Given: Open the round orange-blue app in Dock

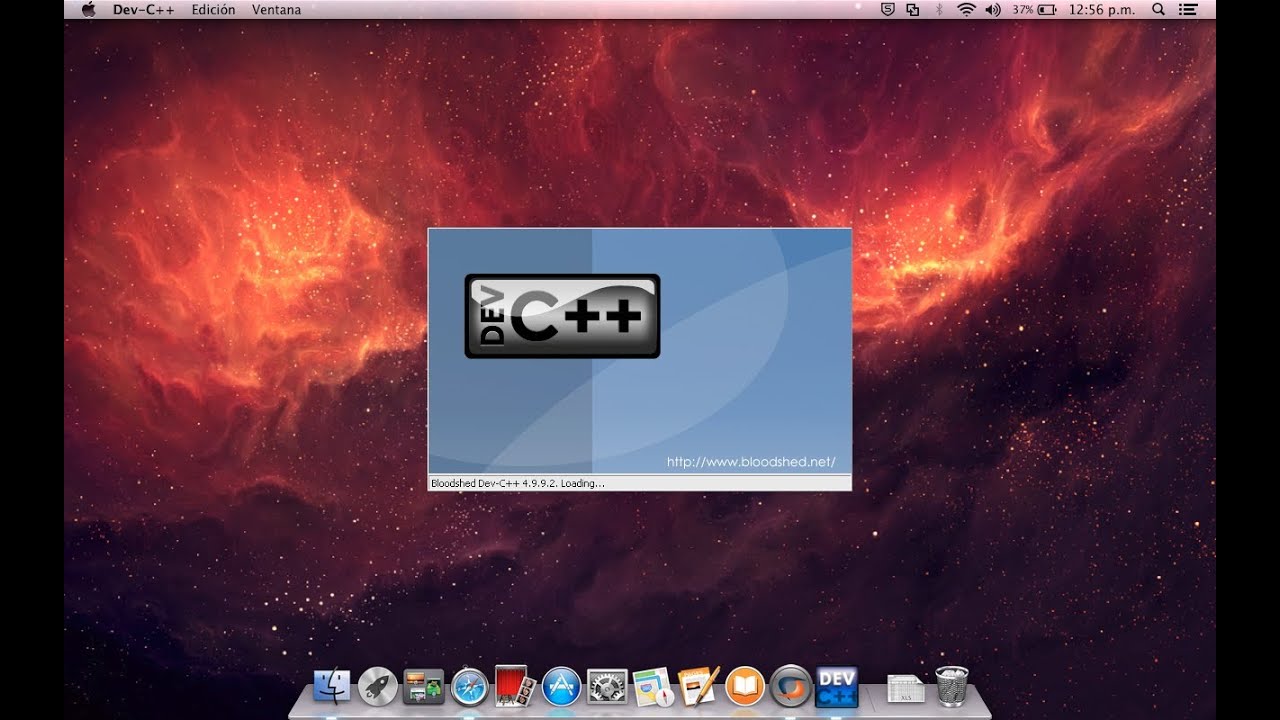Looking at the screenshot, I should 791,687.
